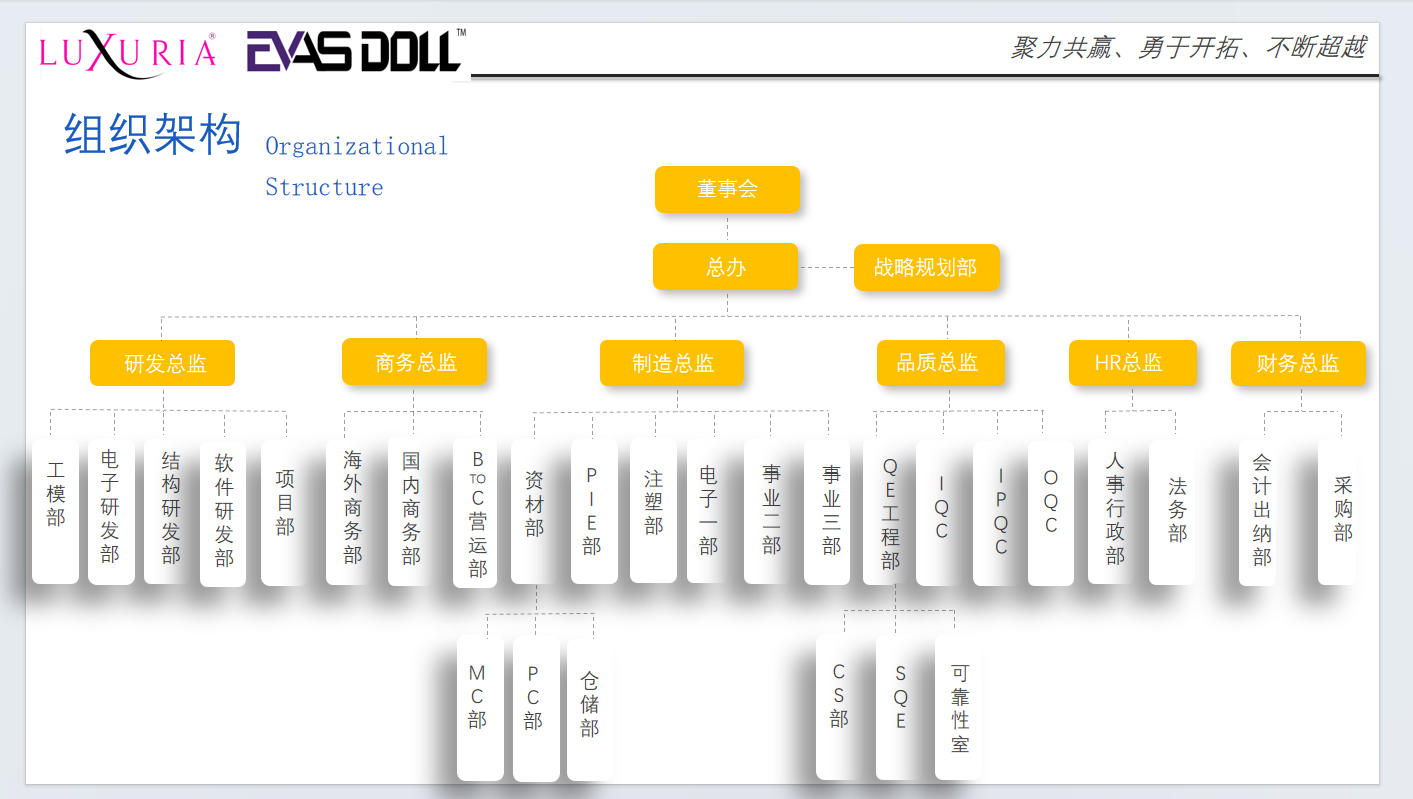Select the 人事行政部 department card
This screenshot has width=1413, height=799.
(x=1111, y=512)
